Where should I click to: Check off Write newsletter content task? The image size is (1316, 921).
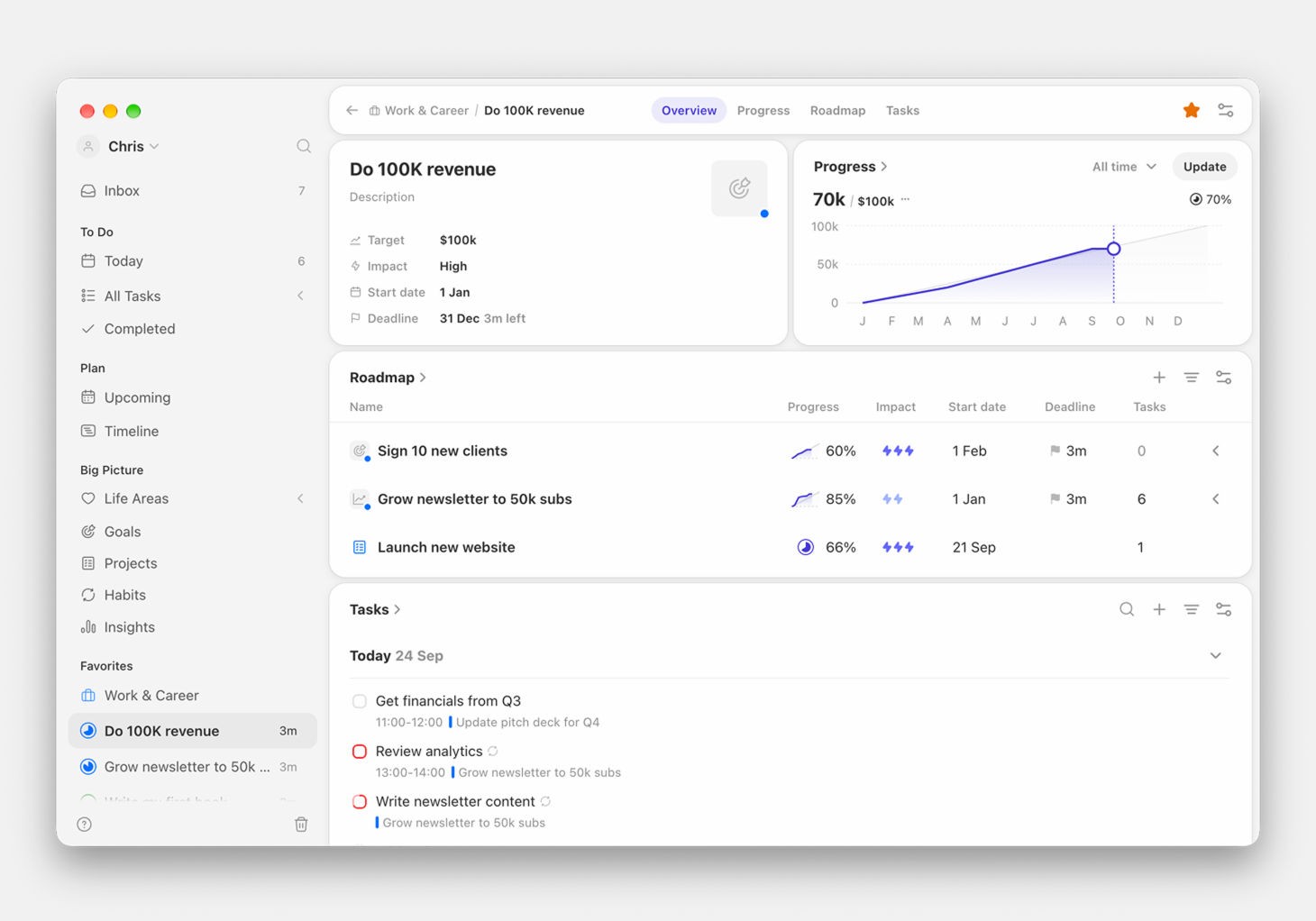[x=360, y=801]
